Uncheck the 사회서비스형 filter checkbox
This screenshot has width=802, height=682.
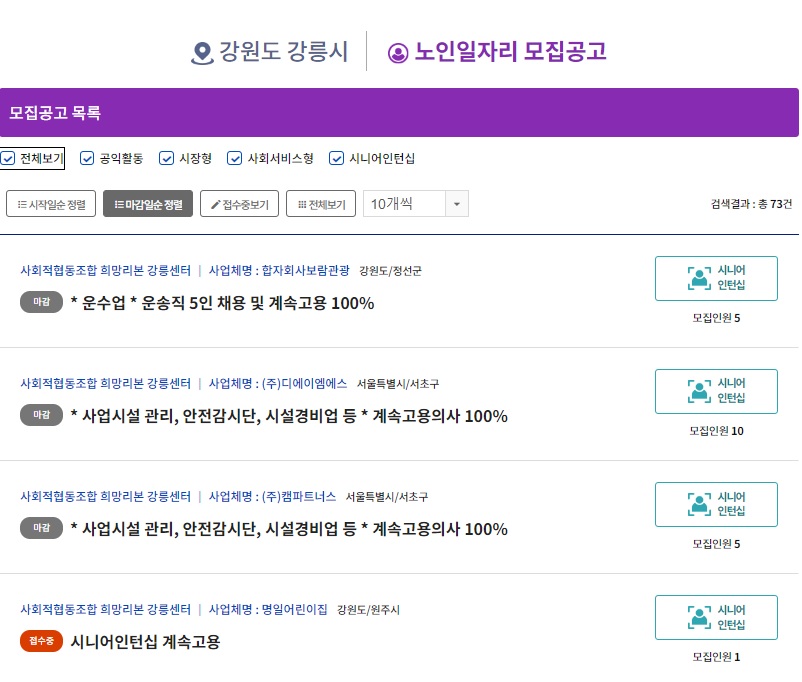[x=234, y=159]
